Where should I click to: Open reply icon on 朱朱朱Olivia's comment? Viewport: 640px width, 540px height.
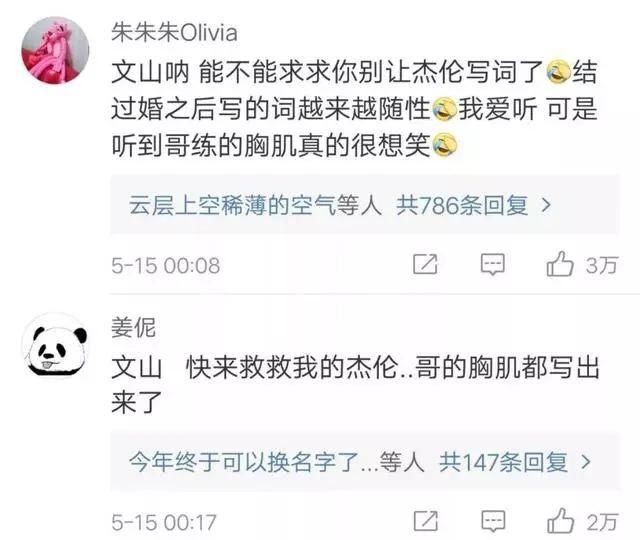(x=493, y=264)
